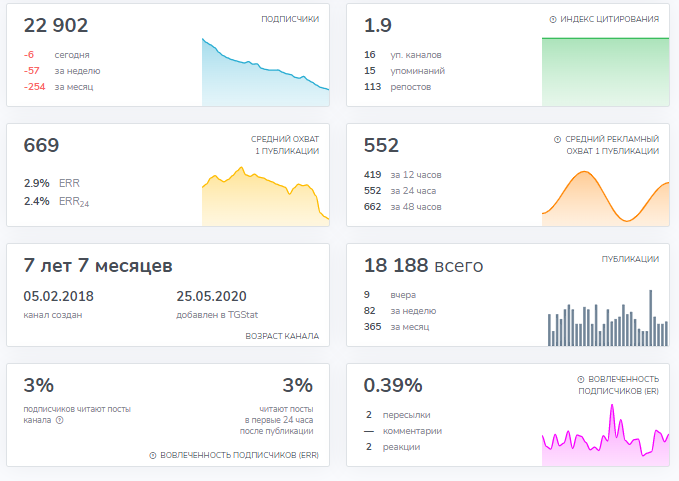Image resolution: width=679 pixels, height=481 pixels.
Task: Click the yellow average reach chart
Action: pyautogui.click(x=265, y=200)
